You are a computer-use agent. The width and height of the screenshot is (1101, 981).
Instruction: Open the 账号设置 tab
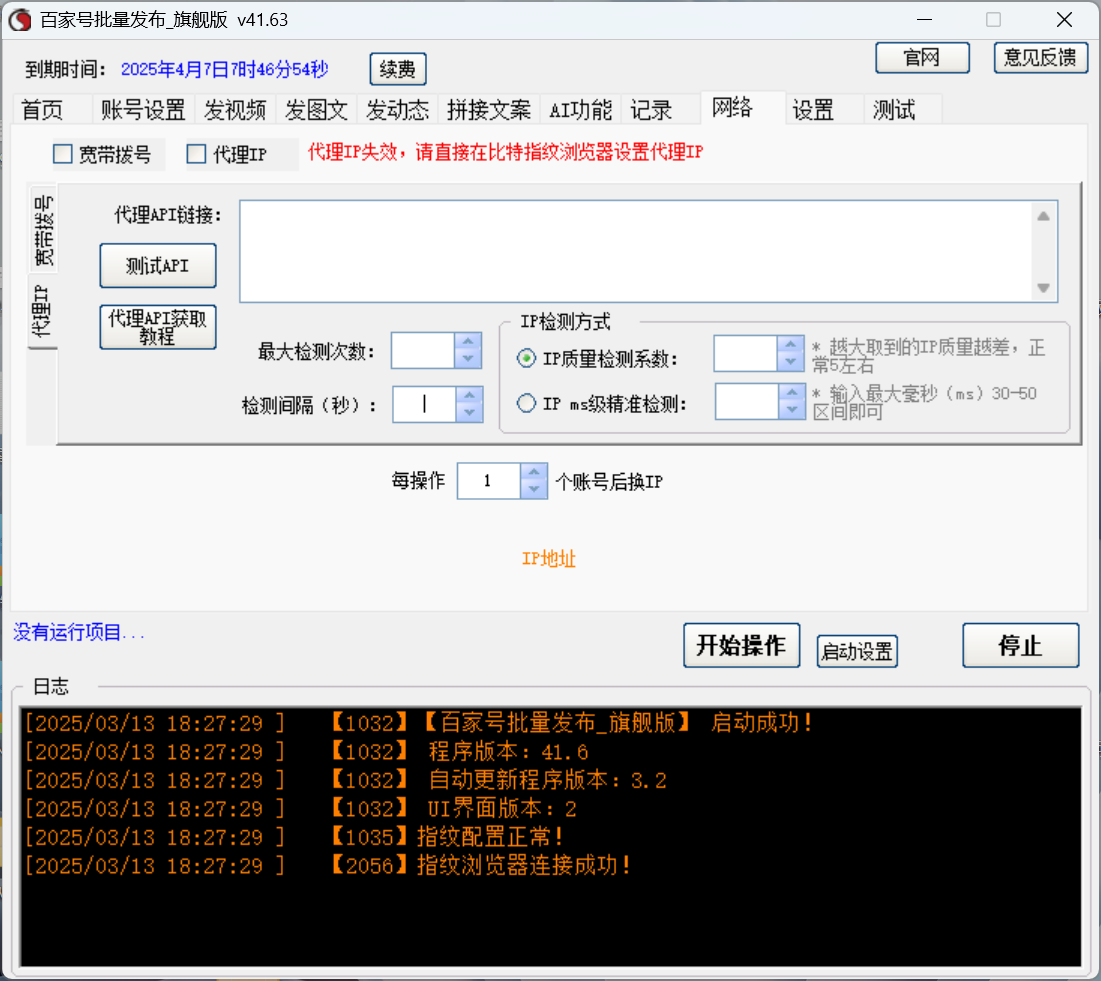coord(143,110)
